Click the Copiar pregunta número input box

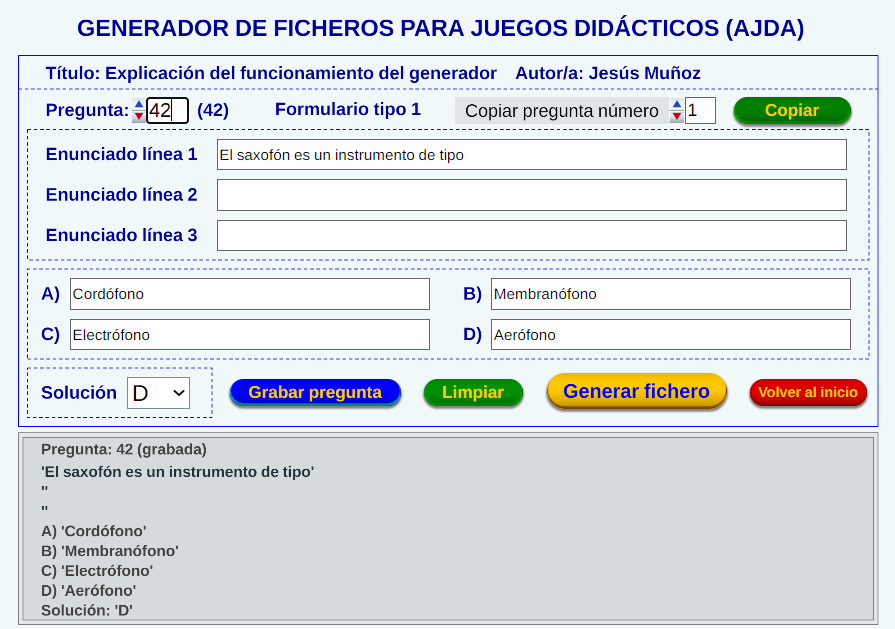coord(700,111)
